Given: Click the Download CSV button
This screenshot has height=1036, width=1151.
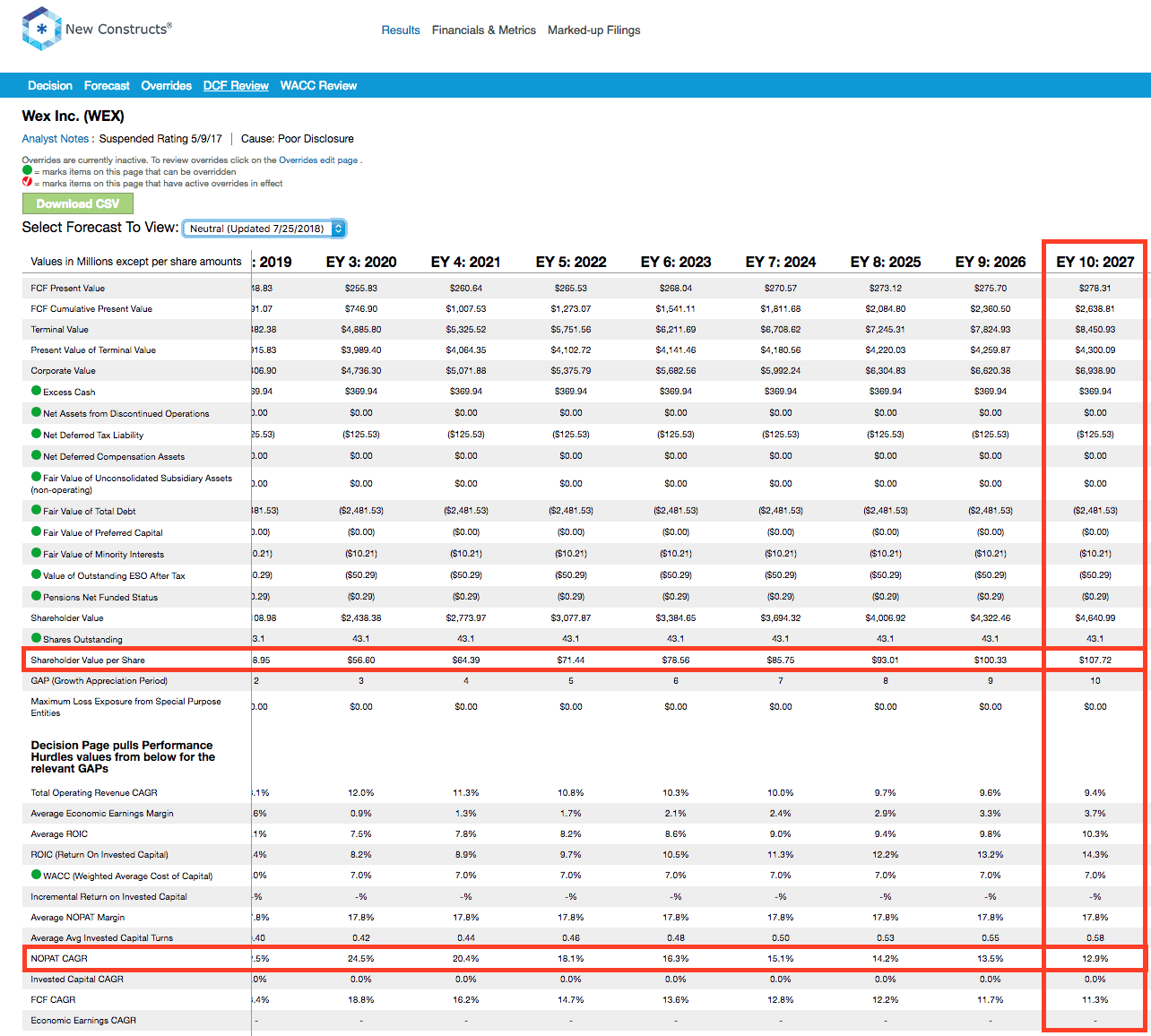Looking at the screenshot, I should [78, 203].
